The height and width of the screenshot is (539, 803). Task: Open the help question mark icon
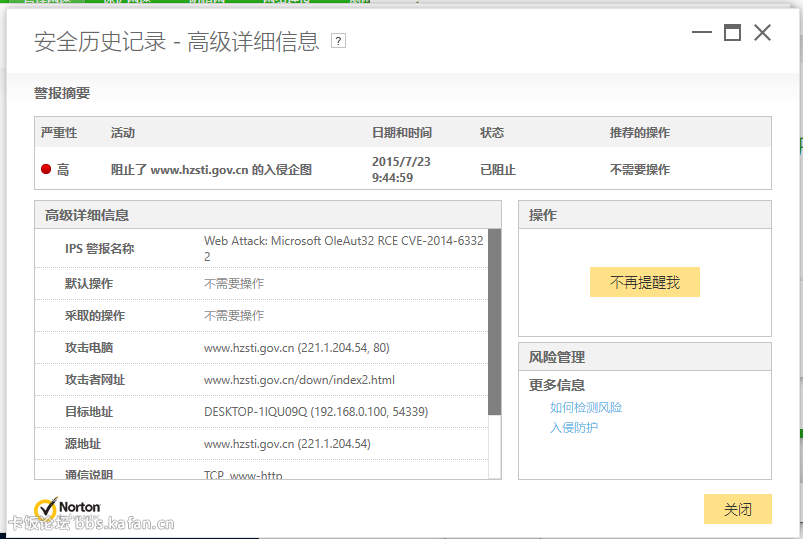tap(338, 40)
